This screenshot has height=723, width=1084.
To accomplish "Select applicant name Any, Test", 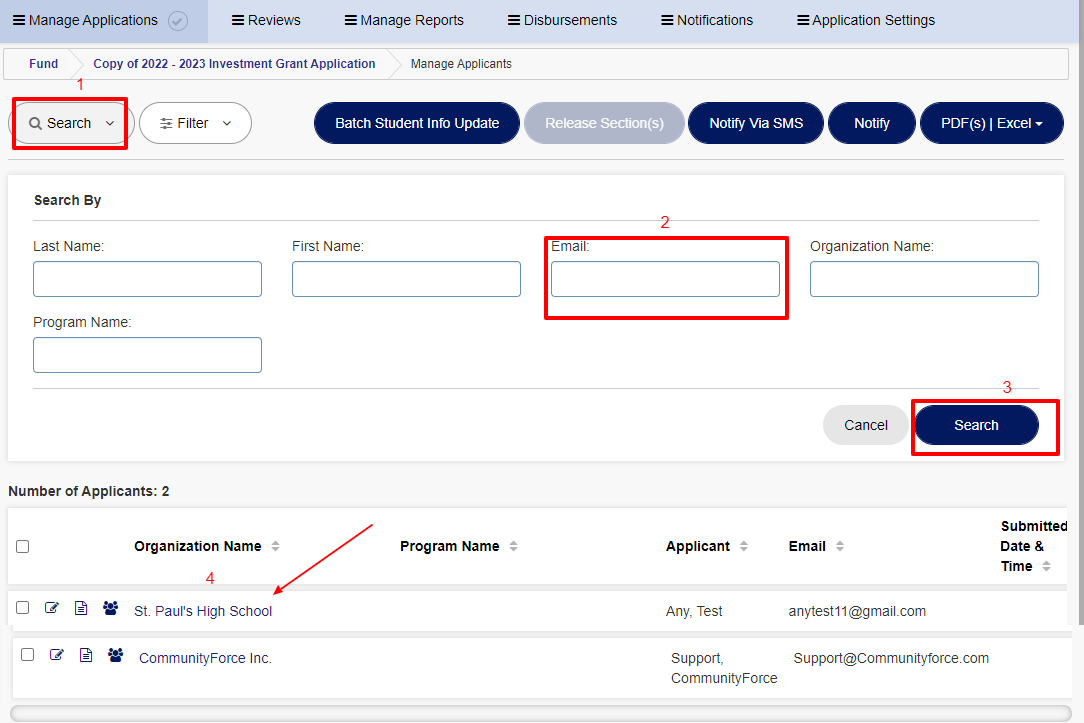I will tap(694, 611).
